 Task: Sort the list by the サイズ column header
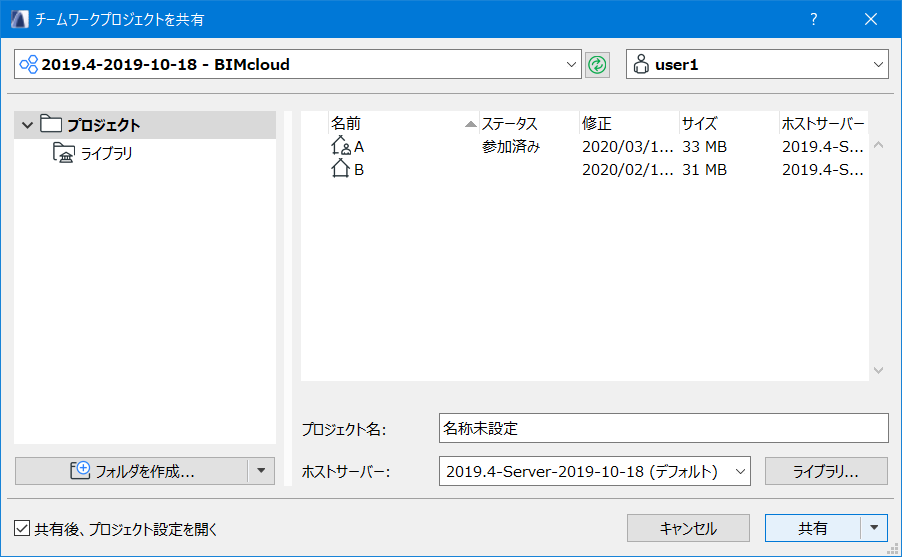(729, 123)
